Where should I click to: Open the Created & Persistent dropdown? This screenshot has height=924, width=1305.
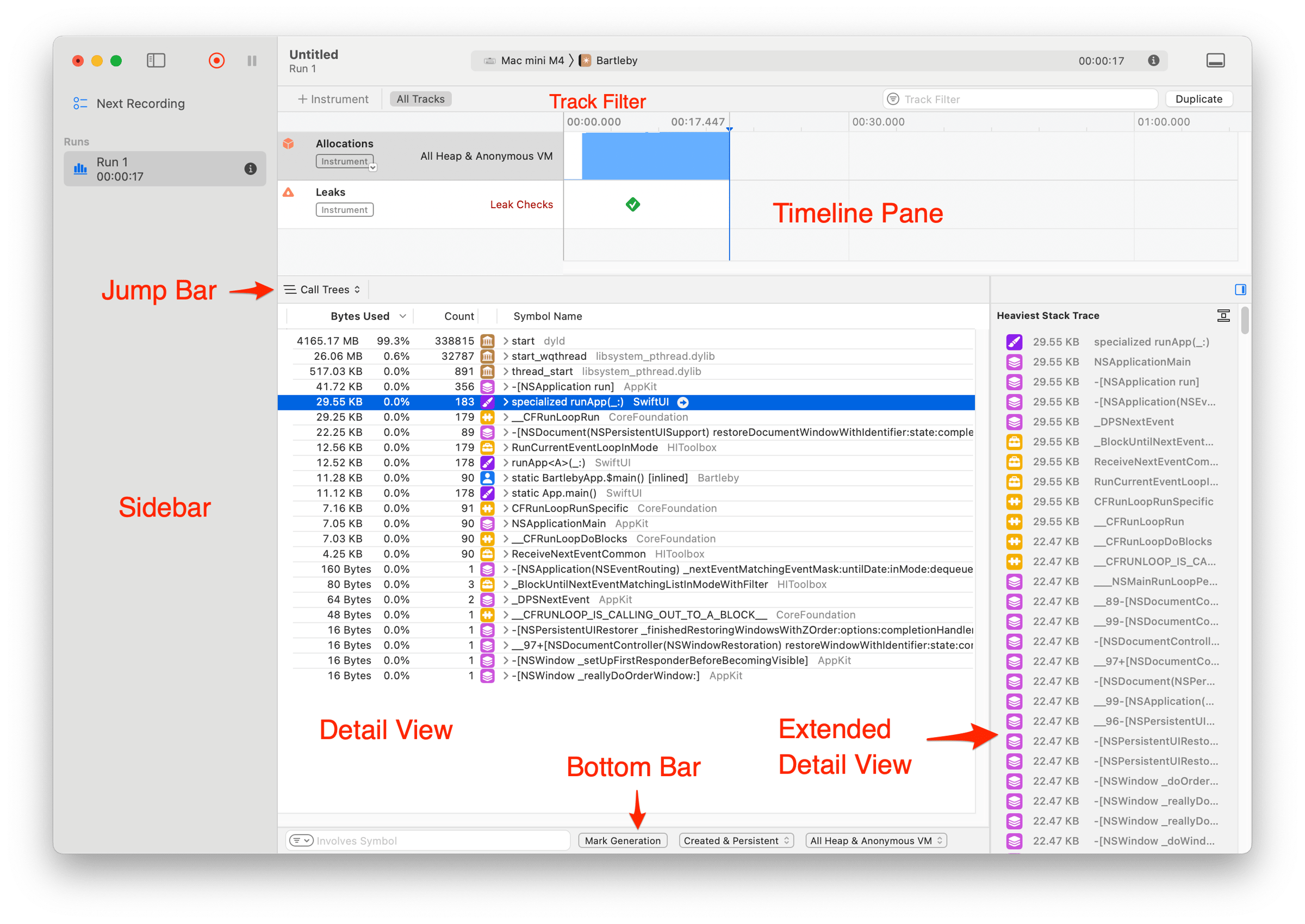point(736,840)
